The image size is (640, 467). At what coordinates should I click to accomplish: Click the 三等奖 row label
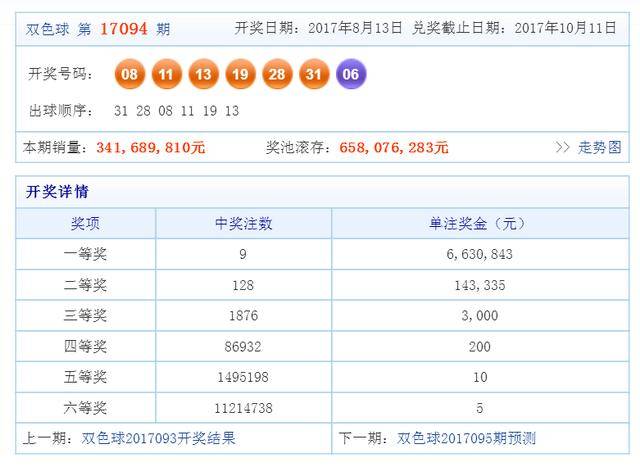click(85, 316)
